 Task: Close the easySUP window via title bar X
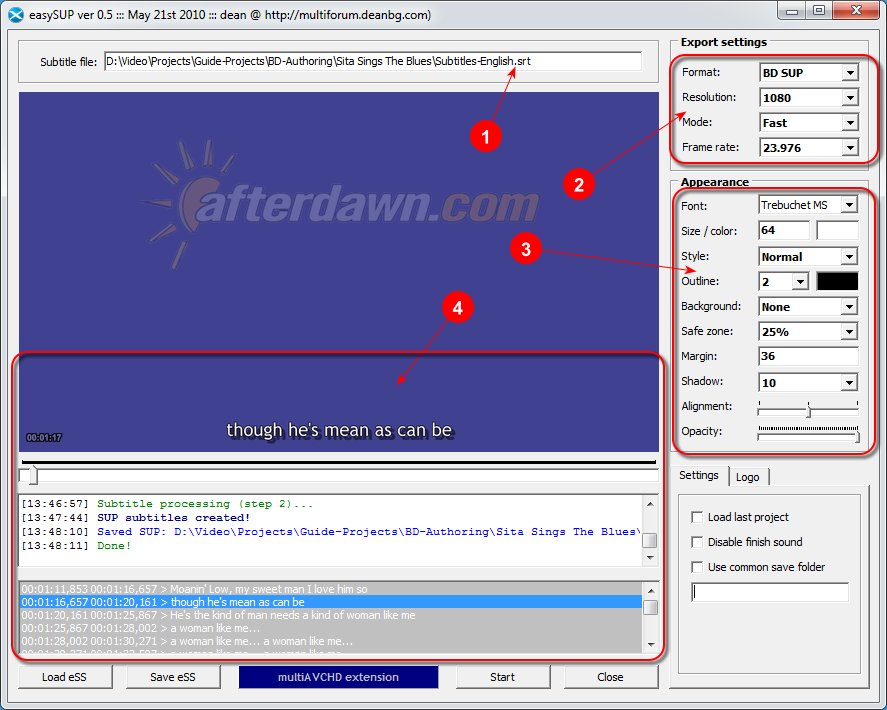coord(856,11)
